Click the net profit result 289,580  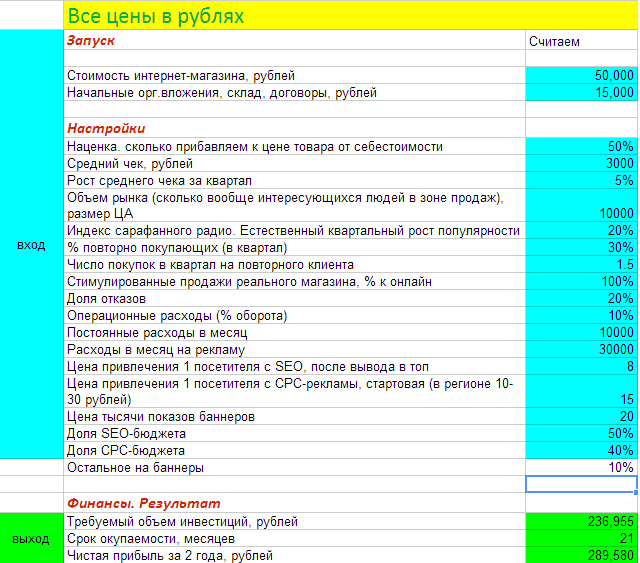(x=581, y=555)
